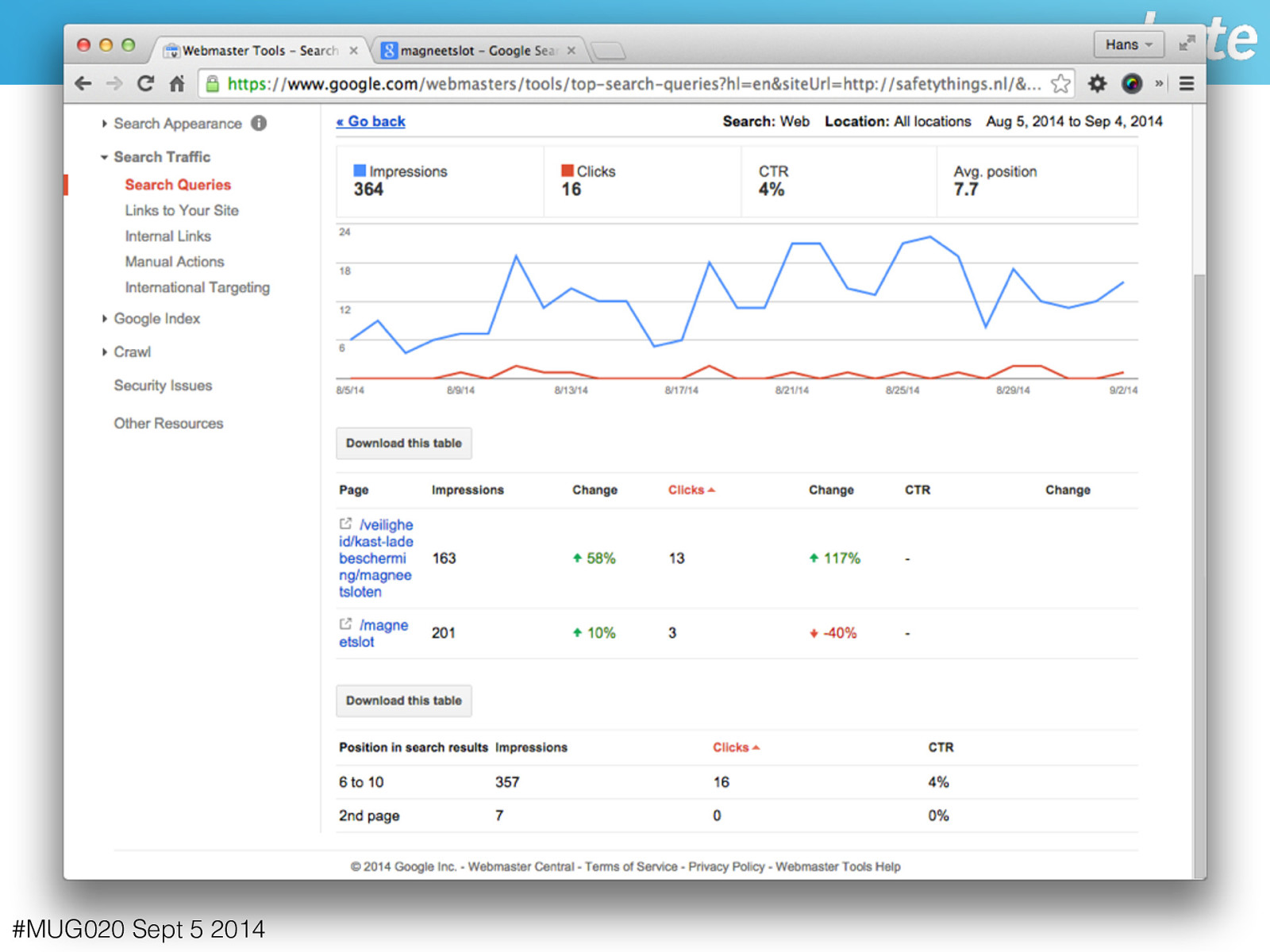1270x952 pixels.
Task: Click the info icon beside Search Appearance
Action: [x=259, y=123]
